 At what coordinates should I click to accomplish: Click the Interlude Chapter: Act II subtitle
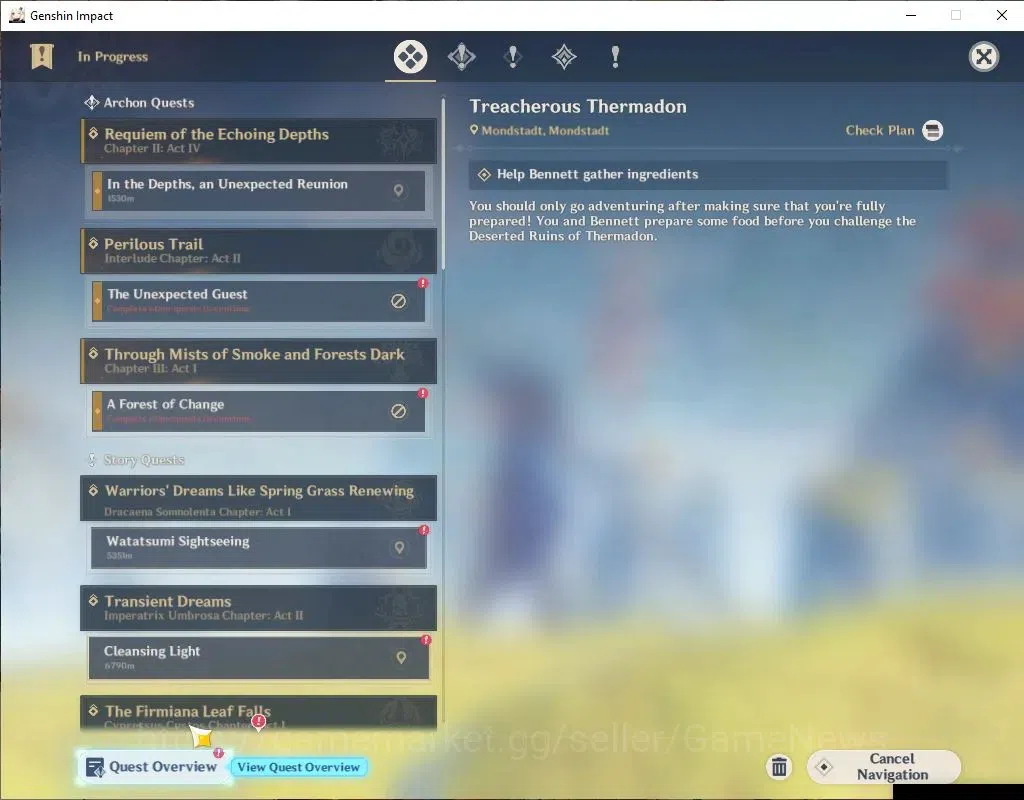point(172,259)
